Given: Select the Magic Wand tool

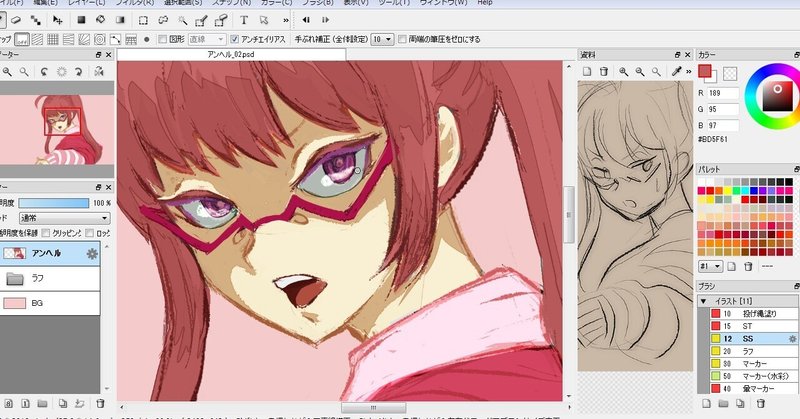Looking at the screenshot, I should click(x=182, y=20).
